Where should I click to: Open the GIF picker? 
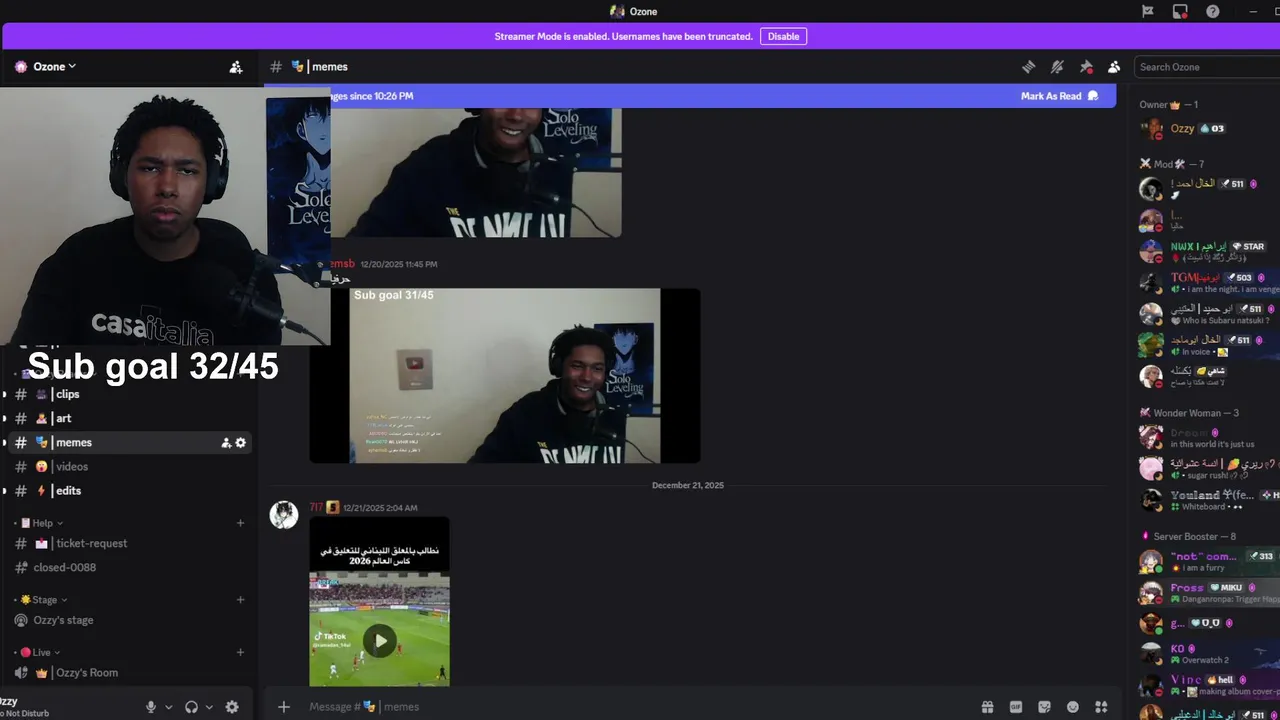pos(1016,707)
